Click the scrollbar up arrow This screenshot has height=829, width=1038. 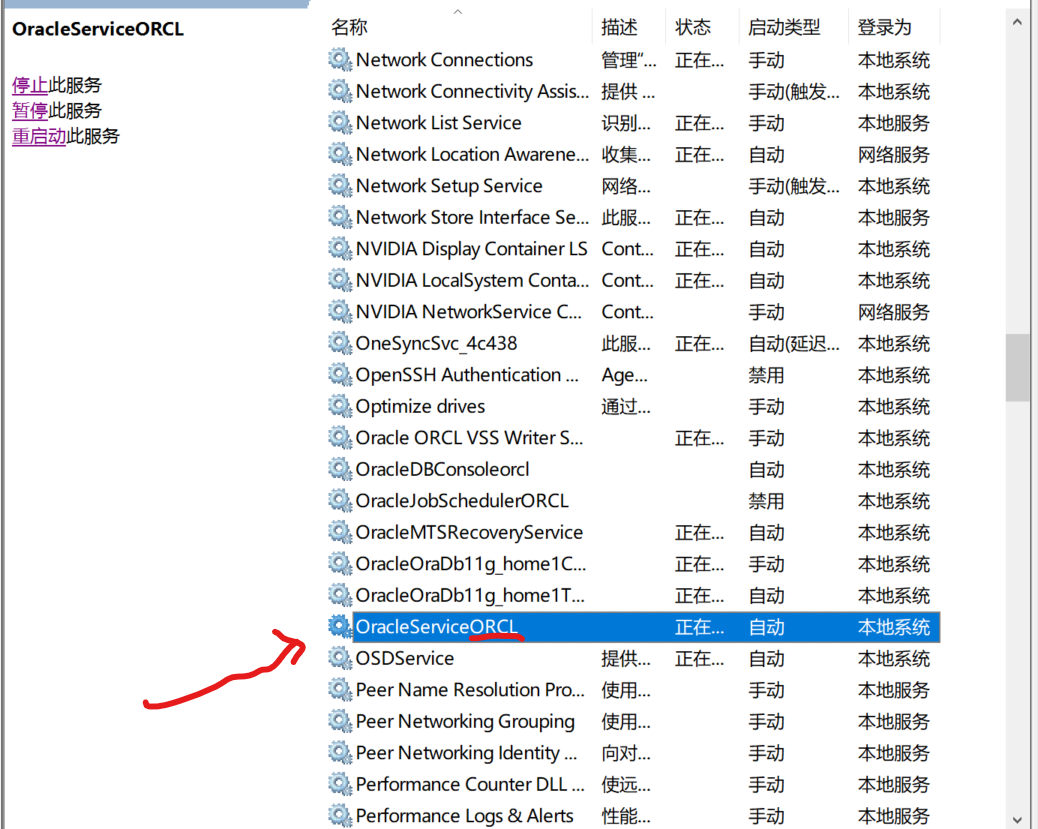(x=1017, y=22)
